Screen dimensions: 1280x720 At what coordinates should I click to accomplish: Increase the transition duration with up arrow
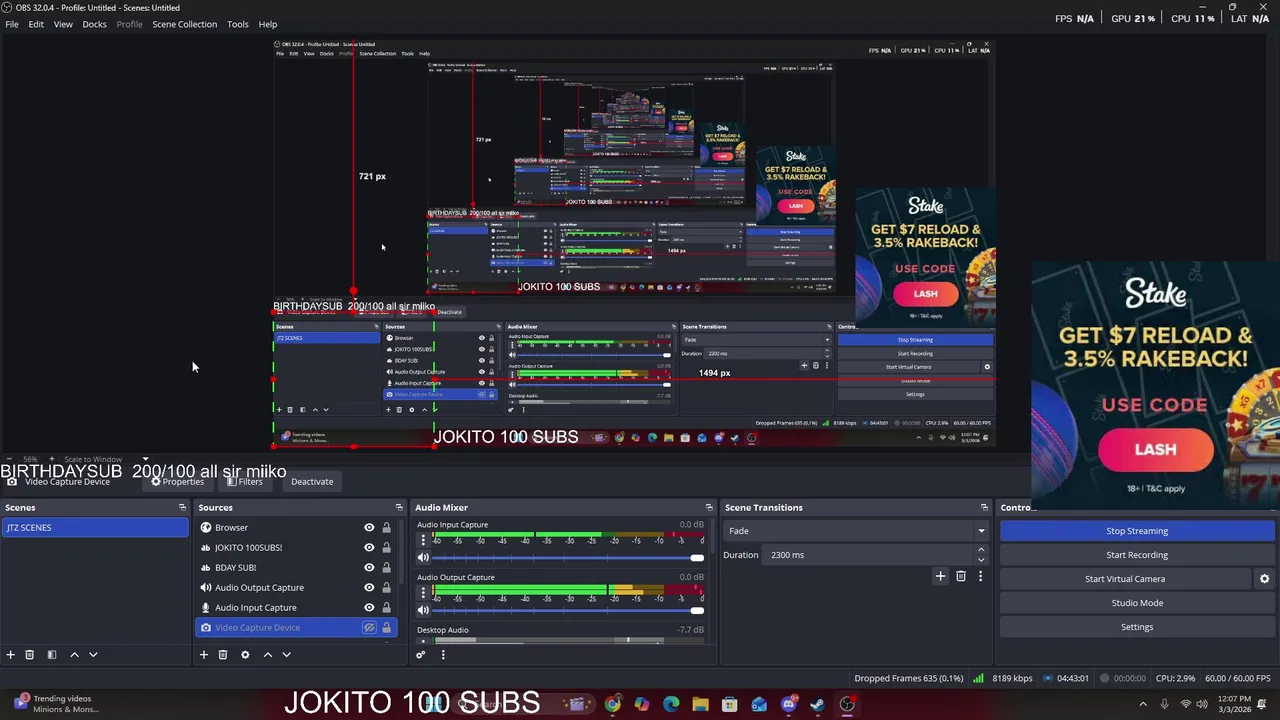coord(980,550)
